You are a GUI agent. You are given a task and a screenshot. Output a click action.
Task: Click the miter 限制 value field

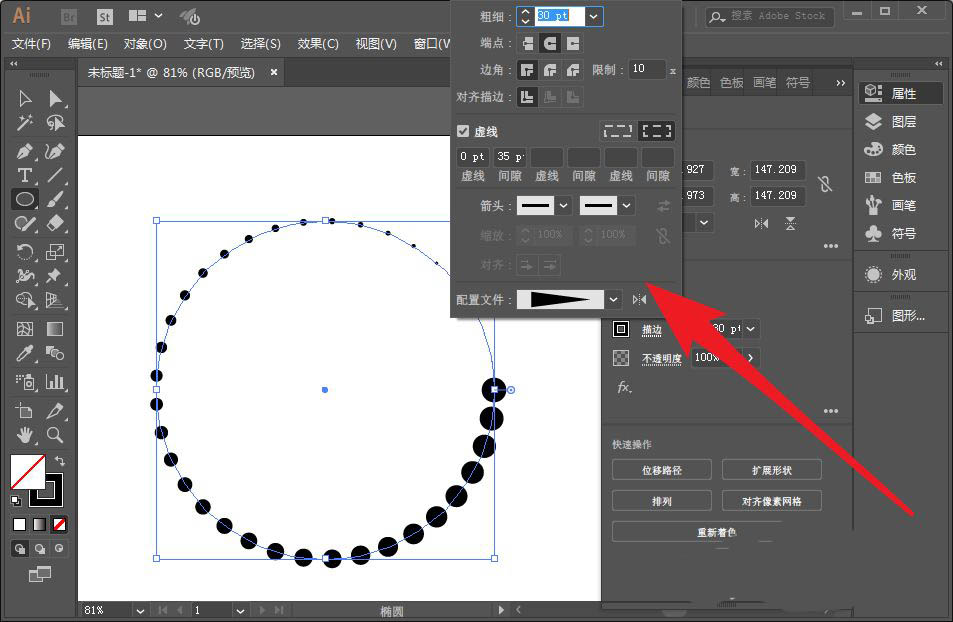[647, 69]
